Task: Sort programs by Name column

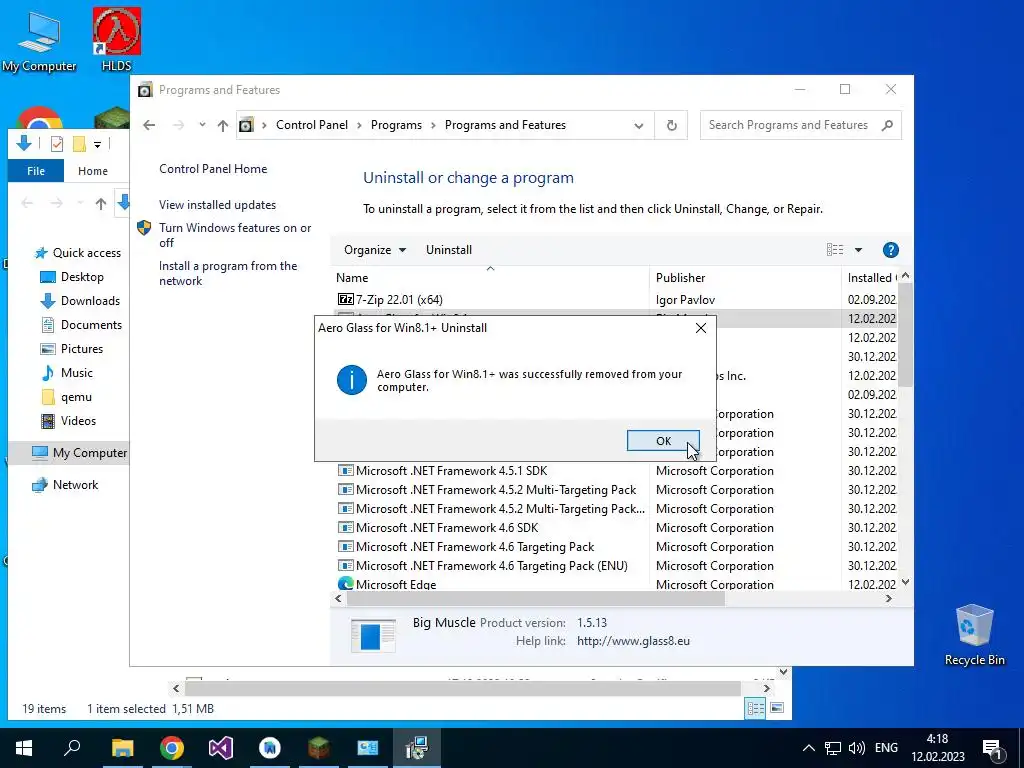Action: coord(490,278)
